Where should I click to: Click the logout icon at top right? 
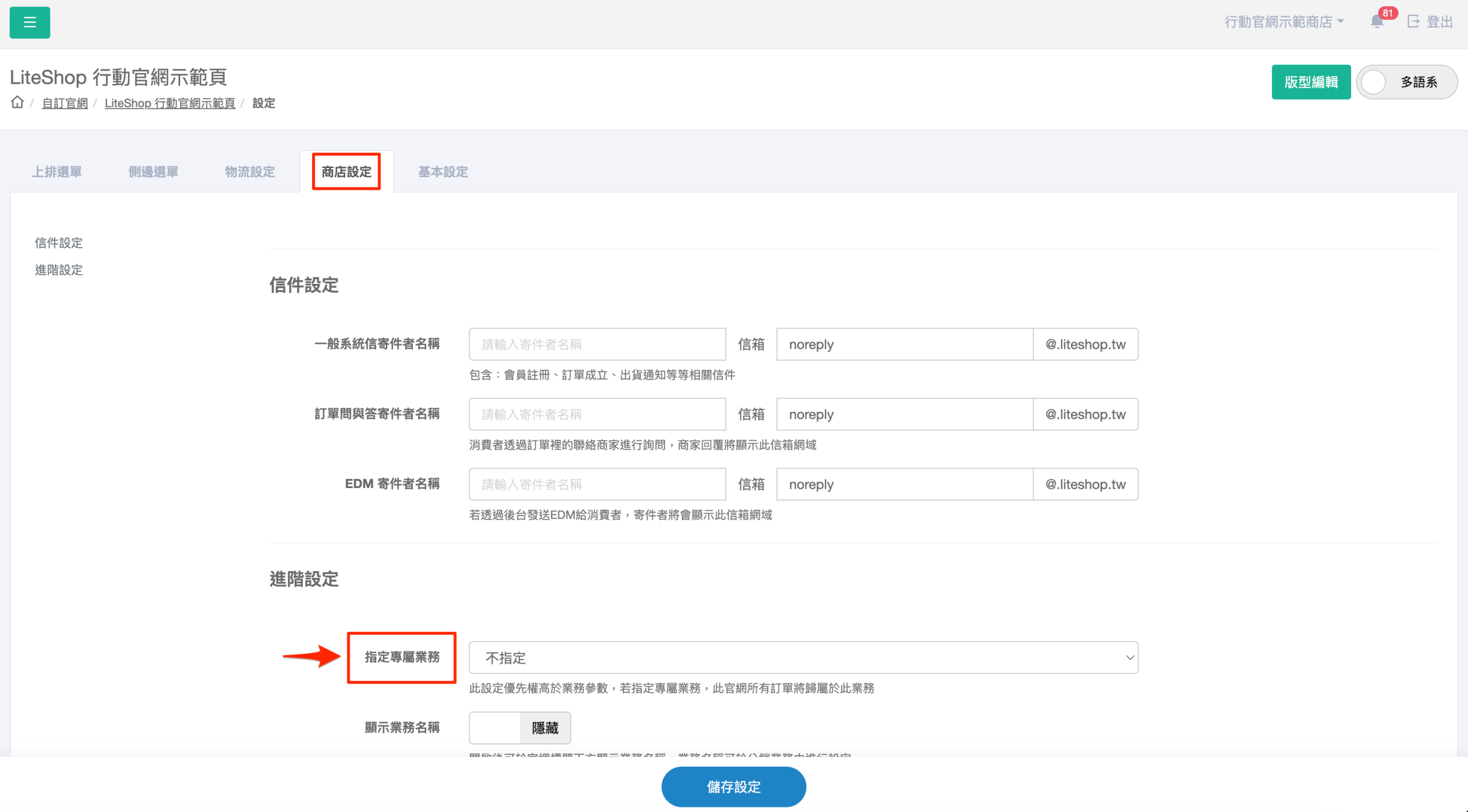(1414, 22)
